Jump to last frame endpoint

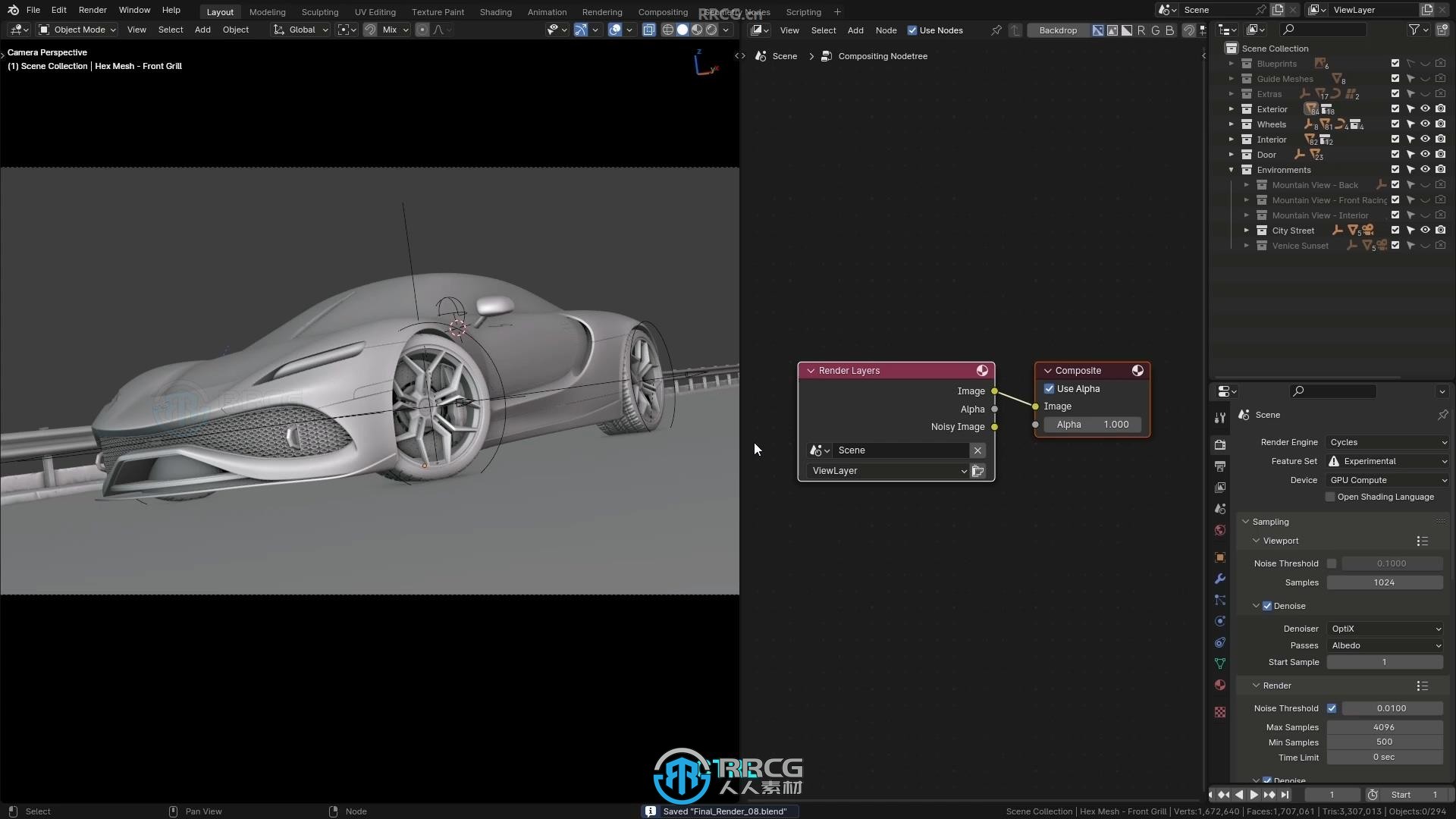coord(1285,795)
